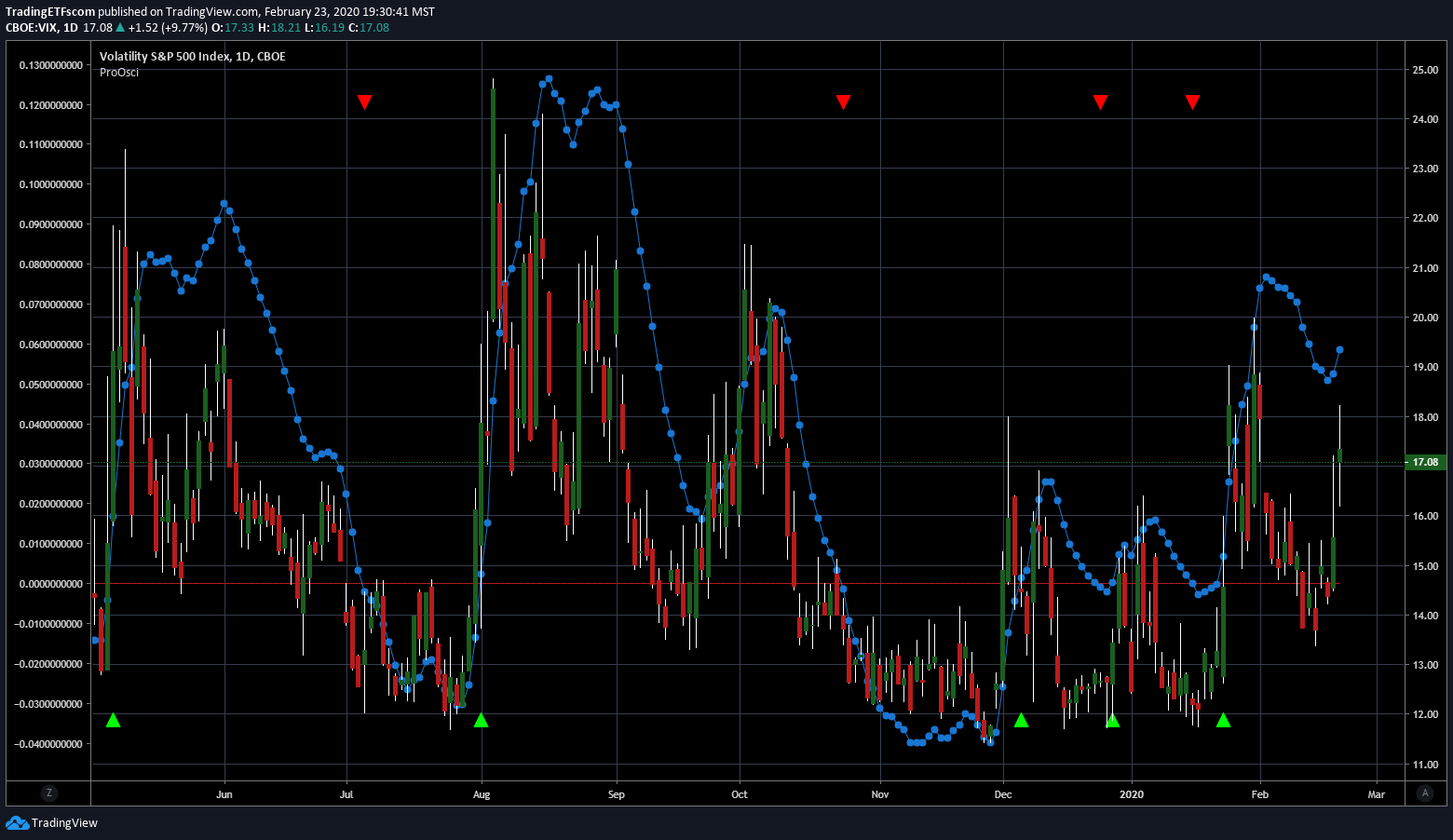1453x840 pixels.
Task: Select the red down-triangle marker in early July
Action: tap(364, 102)
